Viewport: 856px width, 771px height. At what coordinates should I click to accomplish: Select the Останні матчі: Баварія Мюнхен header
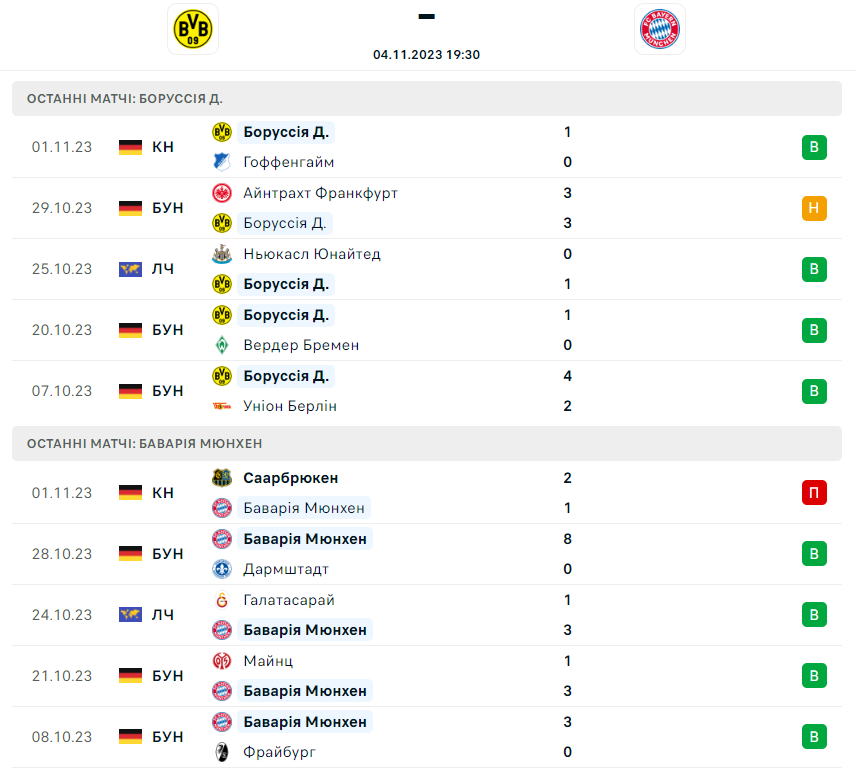[x=427, y=443]
